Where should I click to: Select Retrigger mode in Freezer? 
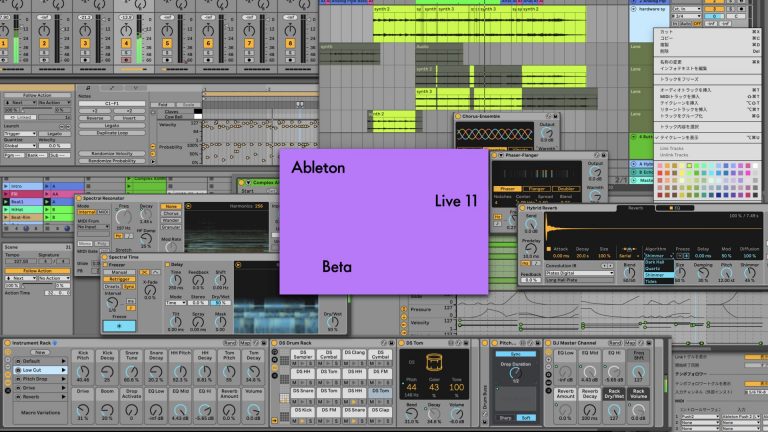click(119, 279)
